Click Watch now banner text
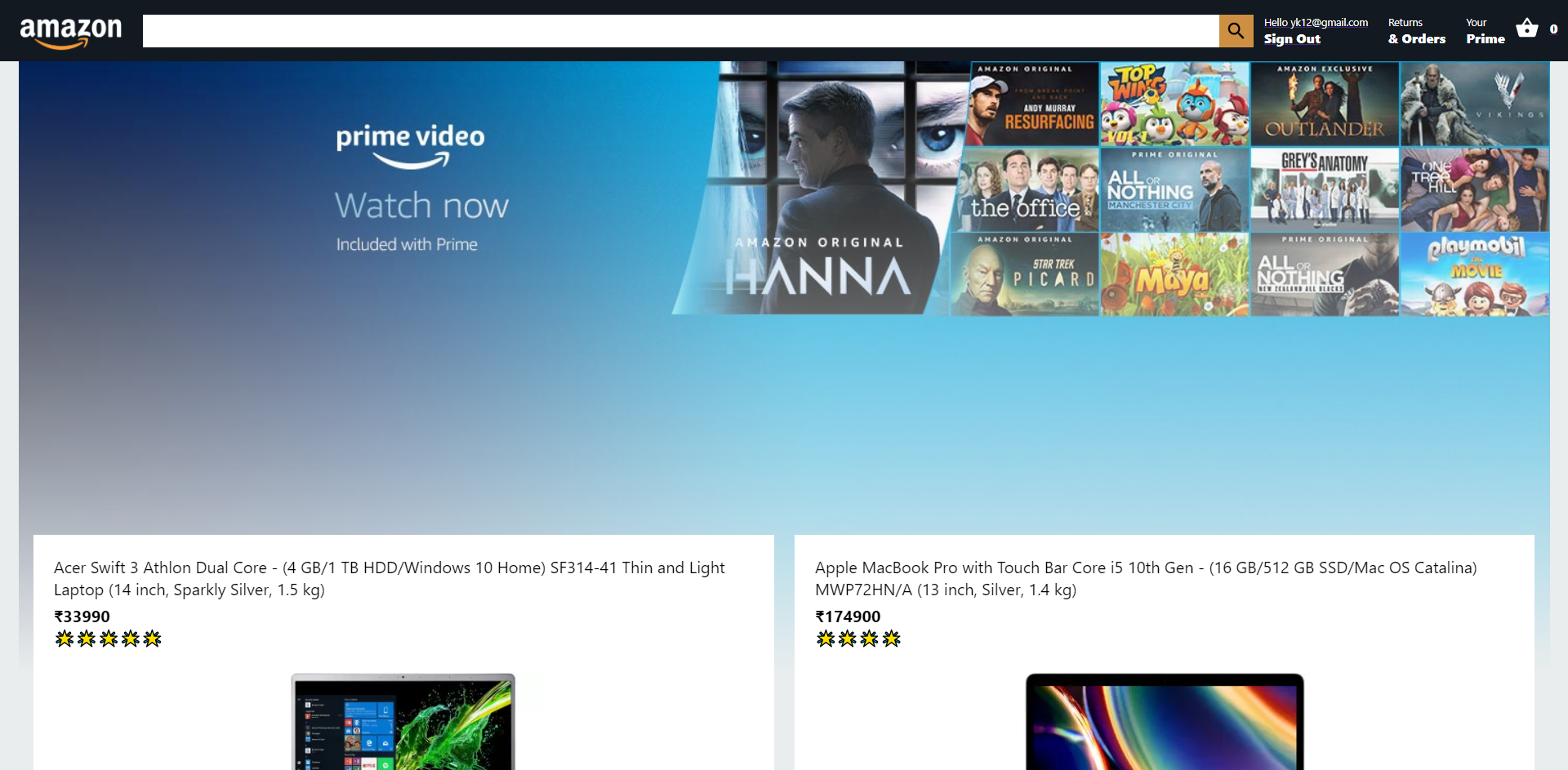1568x770 pixels. (x=421, y=205)
